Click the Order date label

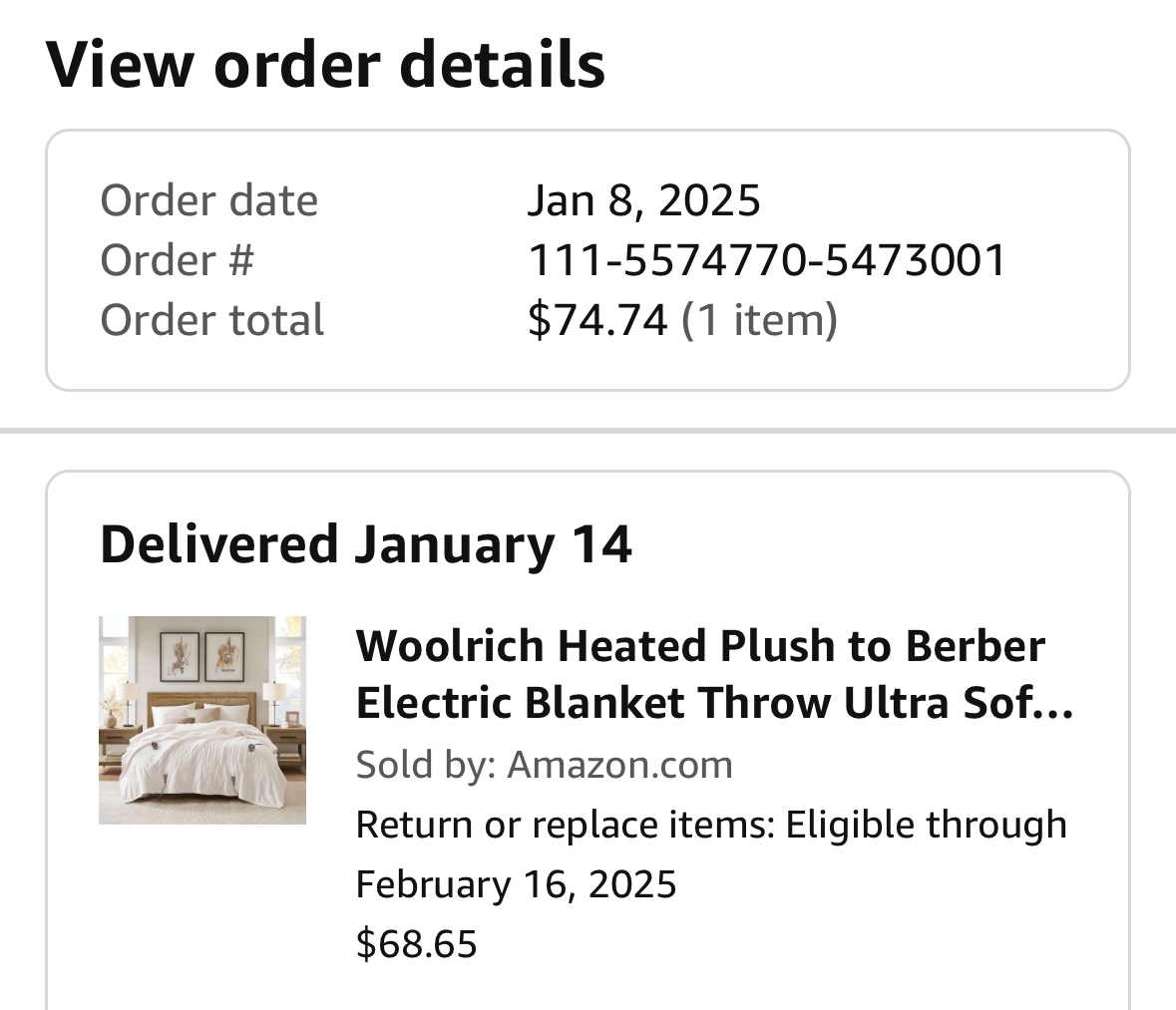tap(209, 201)
